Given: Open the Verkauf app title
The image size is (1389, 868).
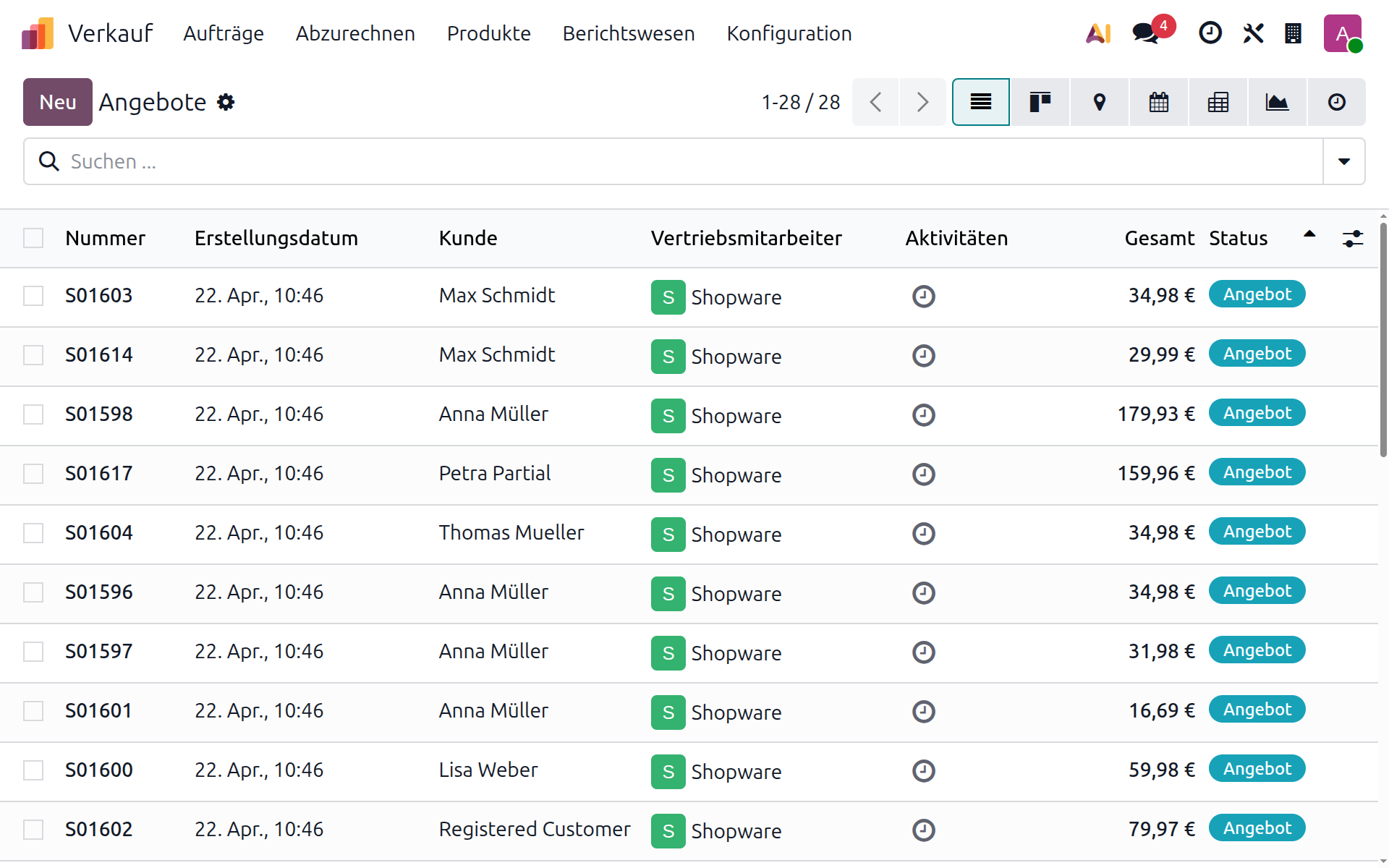Looking at the screenshot, I should coord(111,33).
